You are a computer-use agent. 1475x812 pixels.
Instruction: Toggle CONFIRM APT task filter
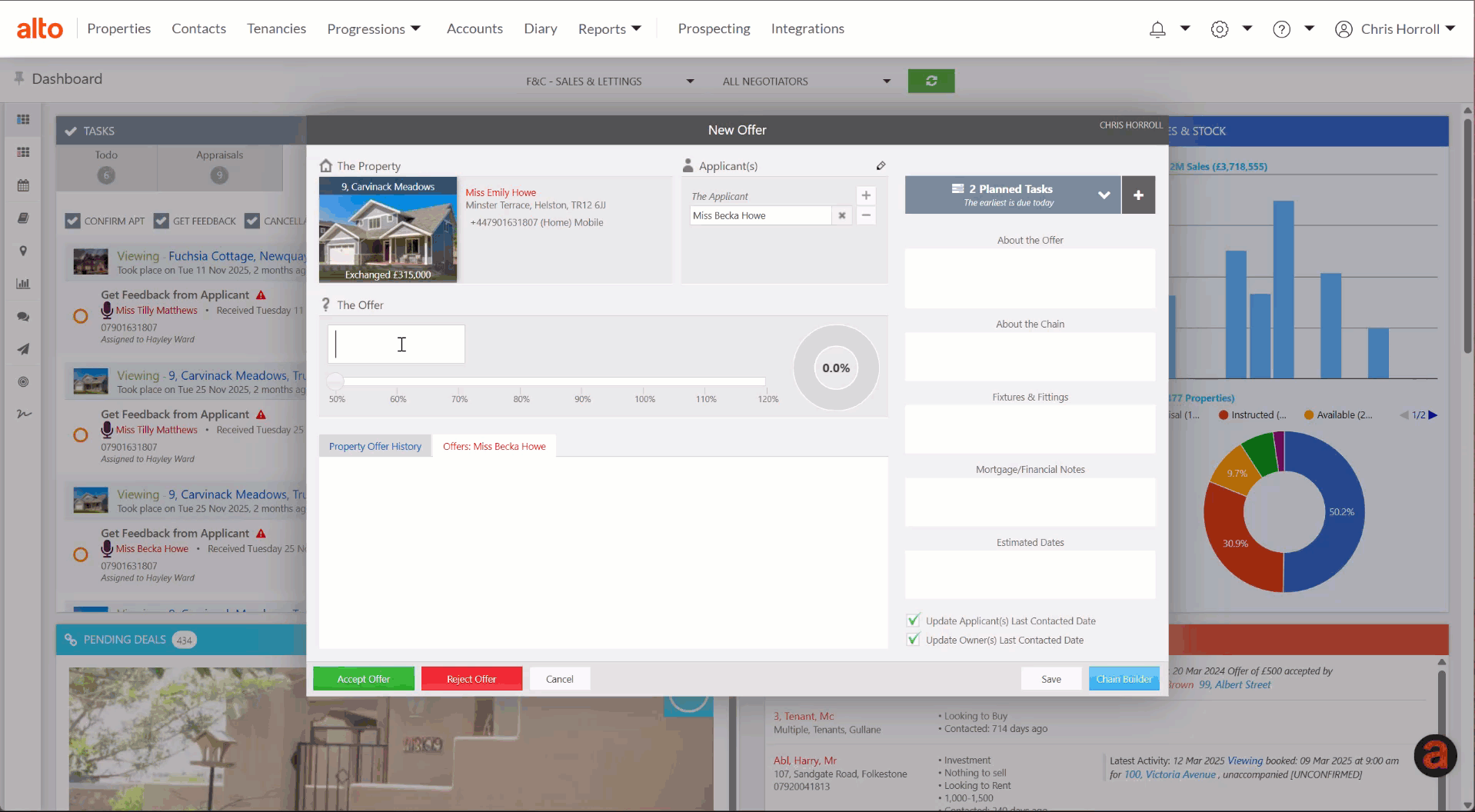pos(72,221)
